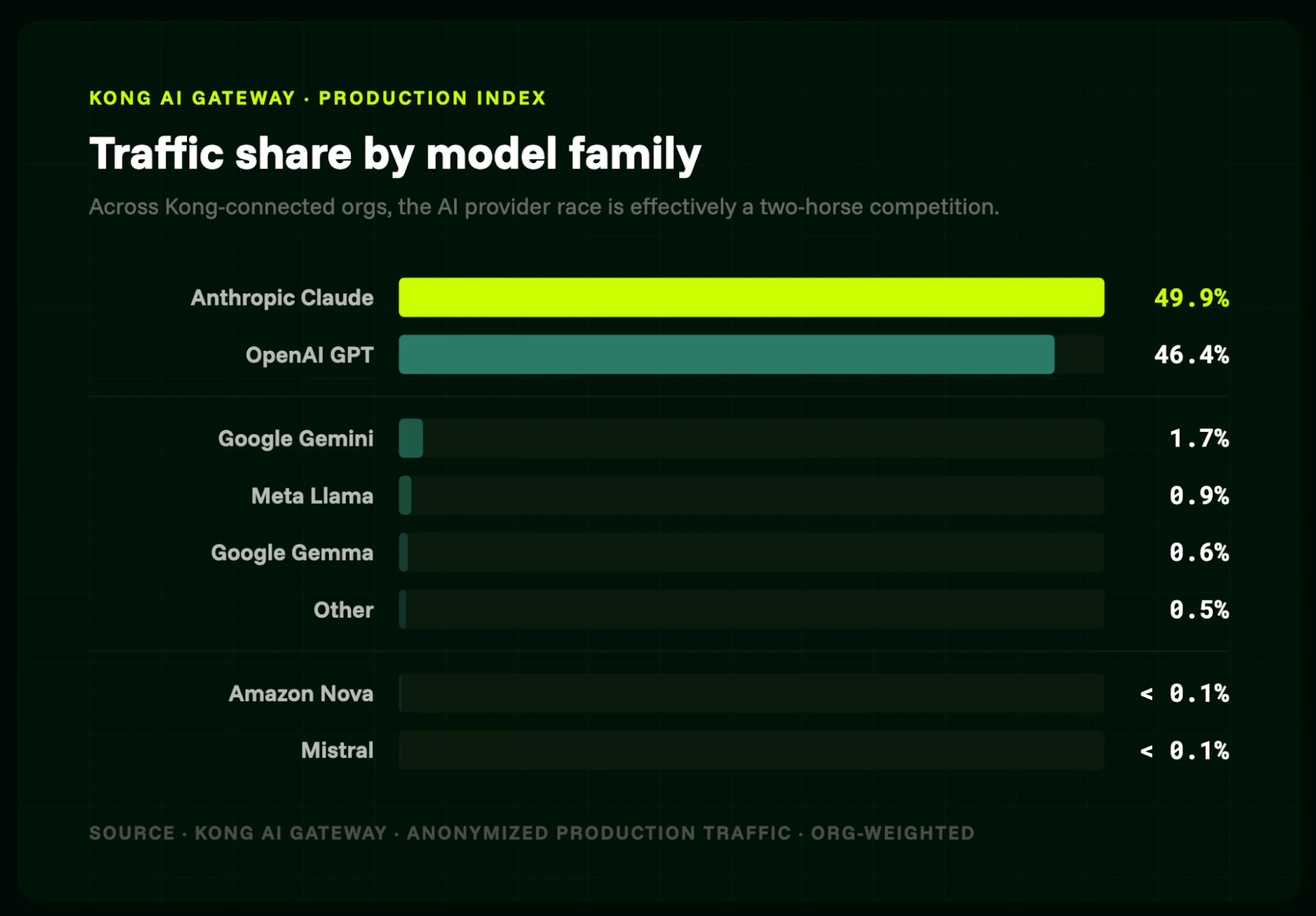Viewport: 1316px width, 916px height.
Task: Click the Kong AI Gateway Production Index header
Action: pyautogui.click(x=318, y=98)
